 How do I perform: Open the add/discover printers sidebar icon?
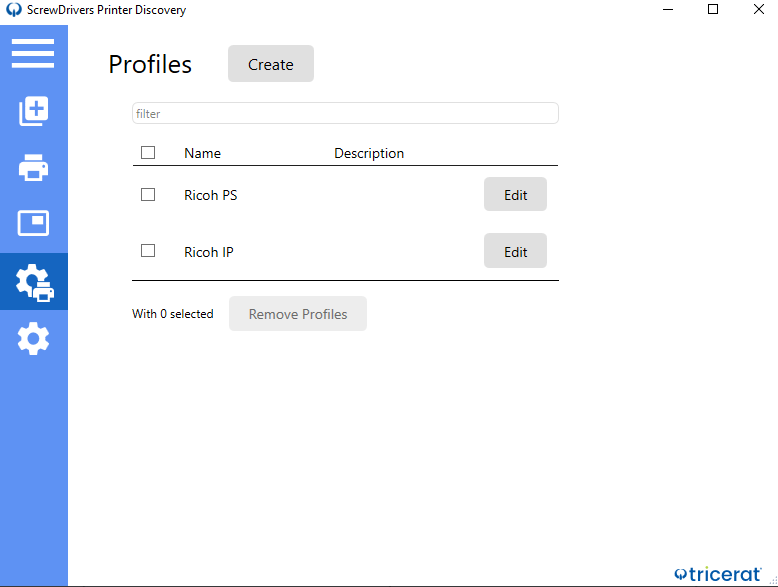(x=33, y=111)
